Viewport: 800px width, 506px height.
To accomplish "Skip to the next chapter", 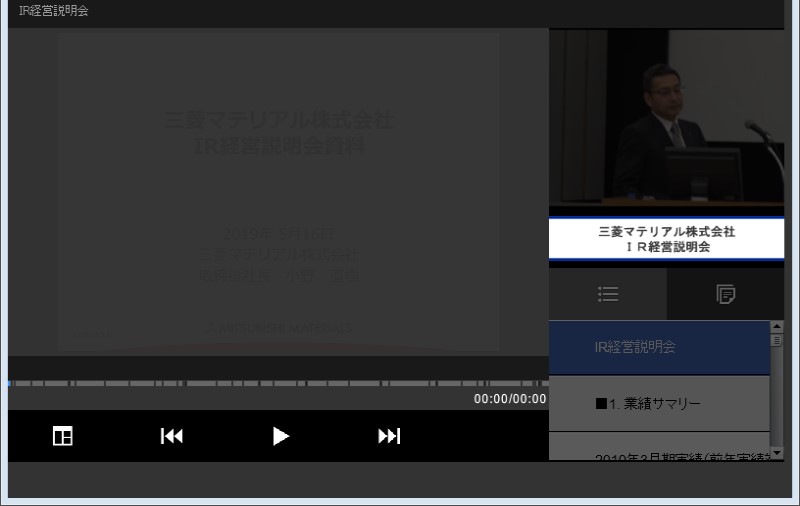I will click(x=389, y=436).
